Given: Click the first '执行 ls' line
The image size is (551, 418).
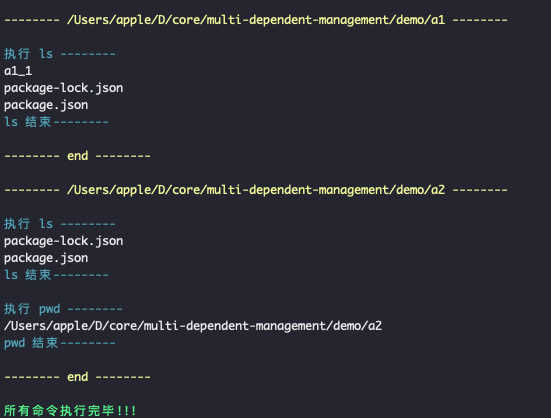Looking at the screenshot, I should (60, 54).
